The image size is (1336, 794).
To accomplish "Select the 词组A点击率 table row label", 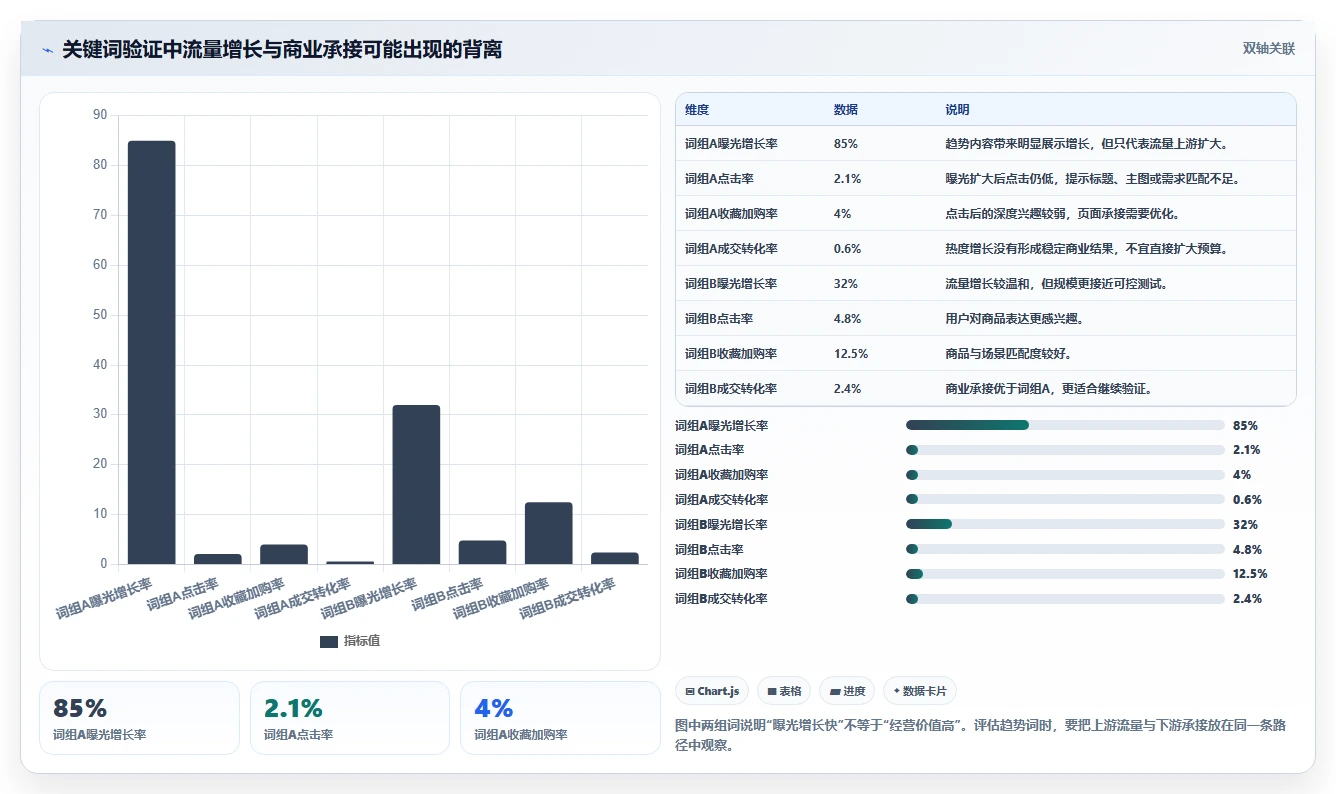I will pyautogui.click(x=719, y=179).
